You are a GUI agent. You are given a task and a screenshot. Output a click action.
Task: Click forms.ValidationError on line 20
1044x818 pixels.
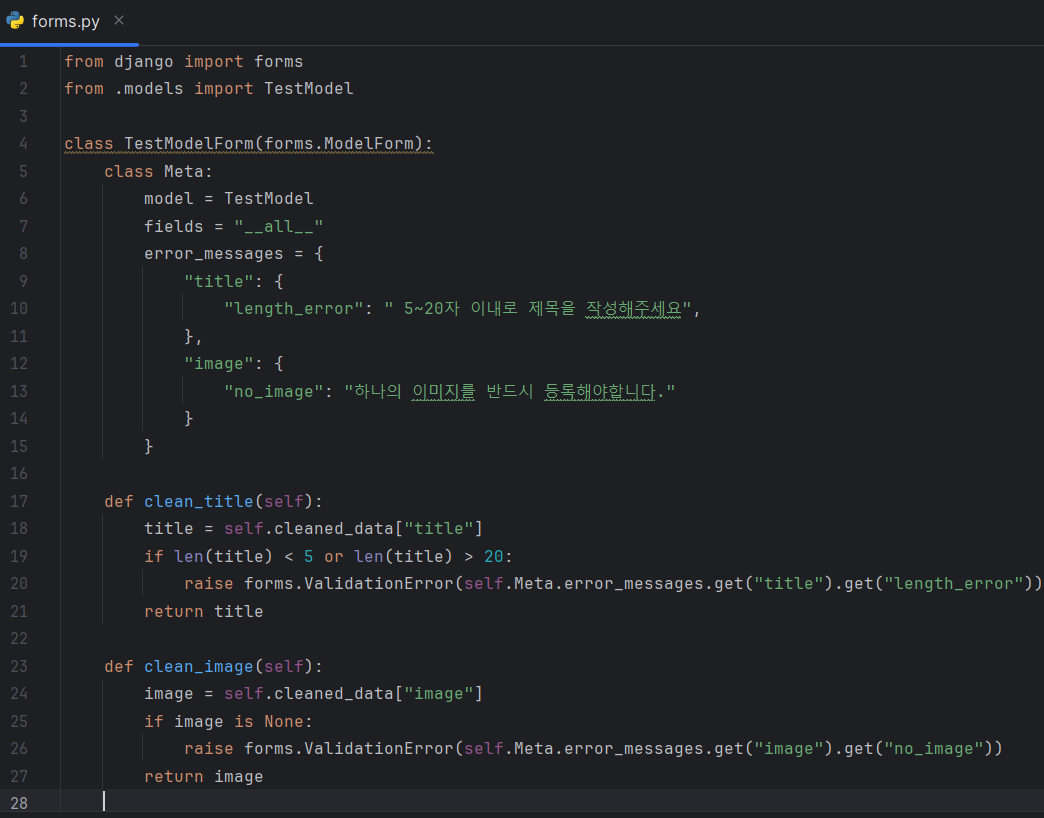349,584
